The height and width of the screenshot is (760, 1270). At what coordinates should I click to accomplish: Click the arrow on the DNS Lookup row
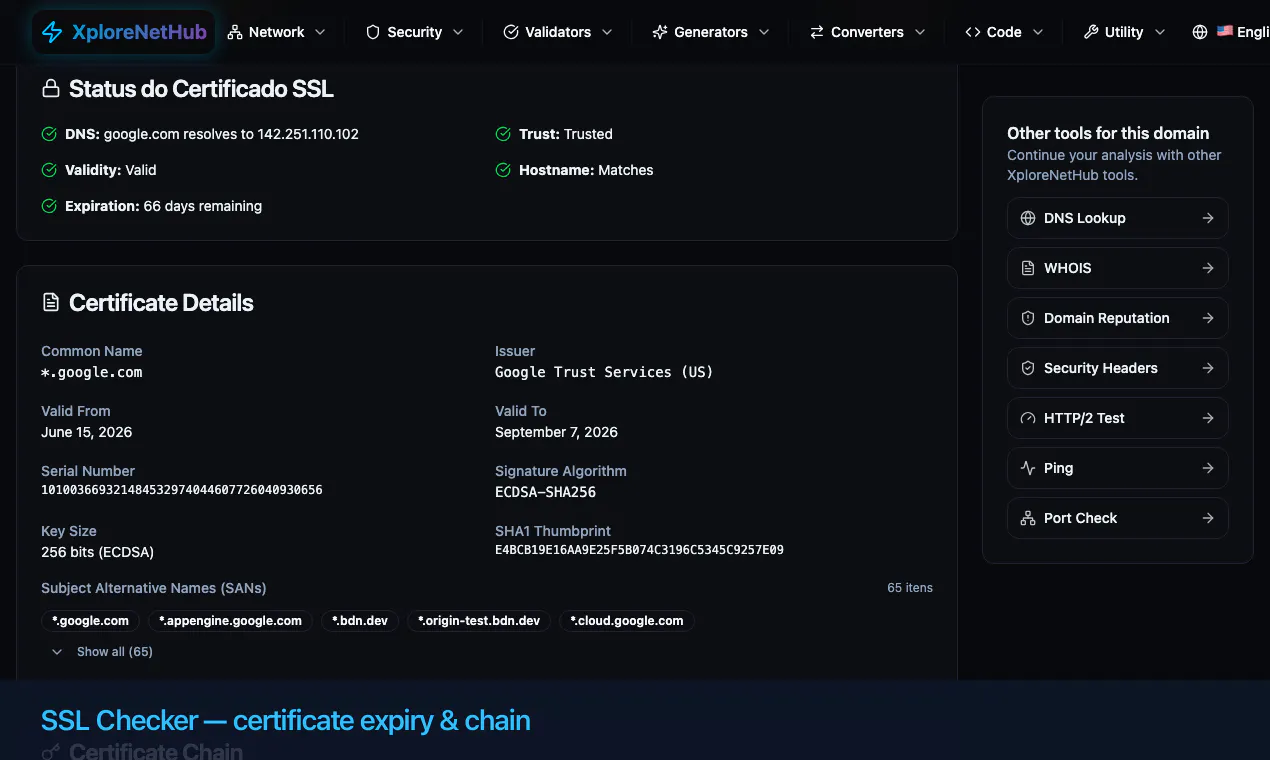(1208, 218)
